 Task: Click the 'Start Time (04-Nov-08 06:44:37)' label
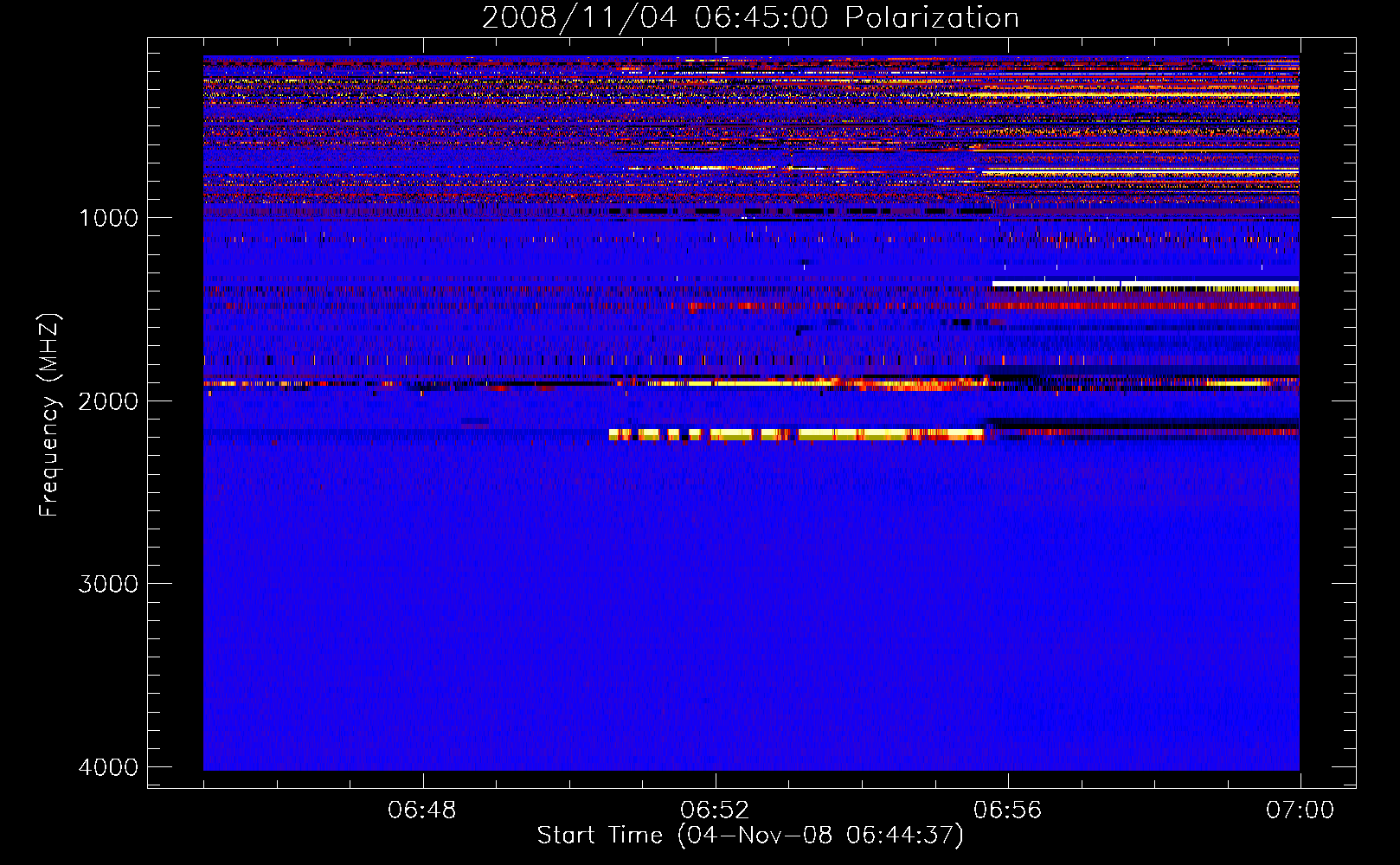click(750, 836)
